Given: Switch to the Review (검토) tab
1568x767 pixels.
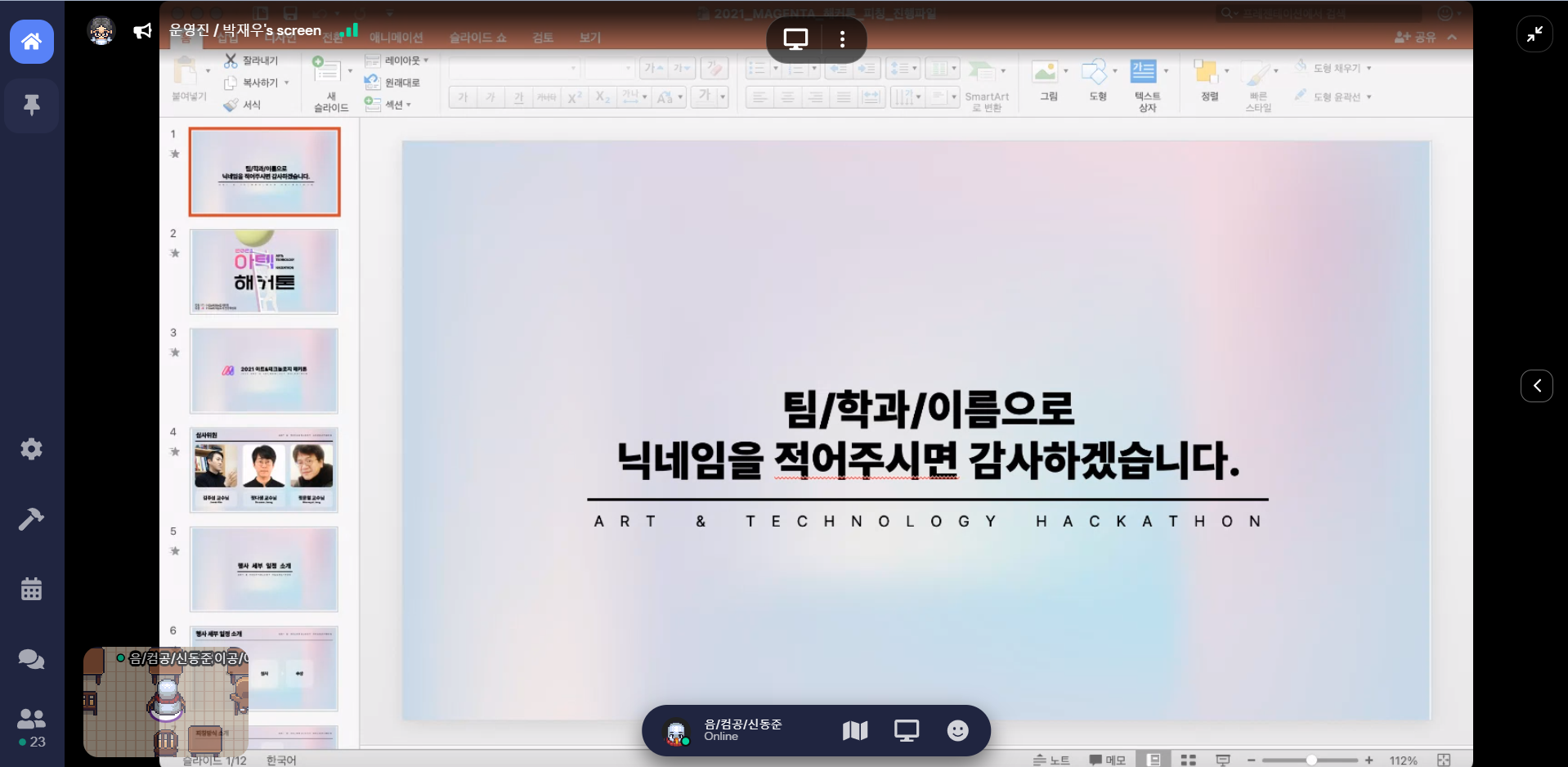Looking at the screenshot, I should pyautogui.click(x=543, y=38).
